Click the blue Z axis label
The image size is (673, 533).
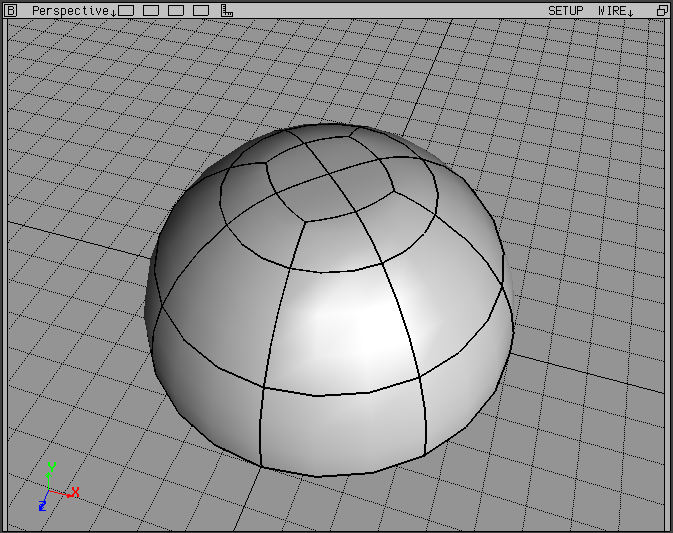point(41,506)
